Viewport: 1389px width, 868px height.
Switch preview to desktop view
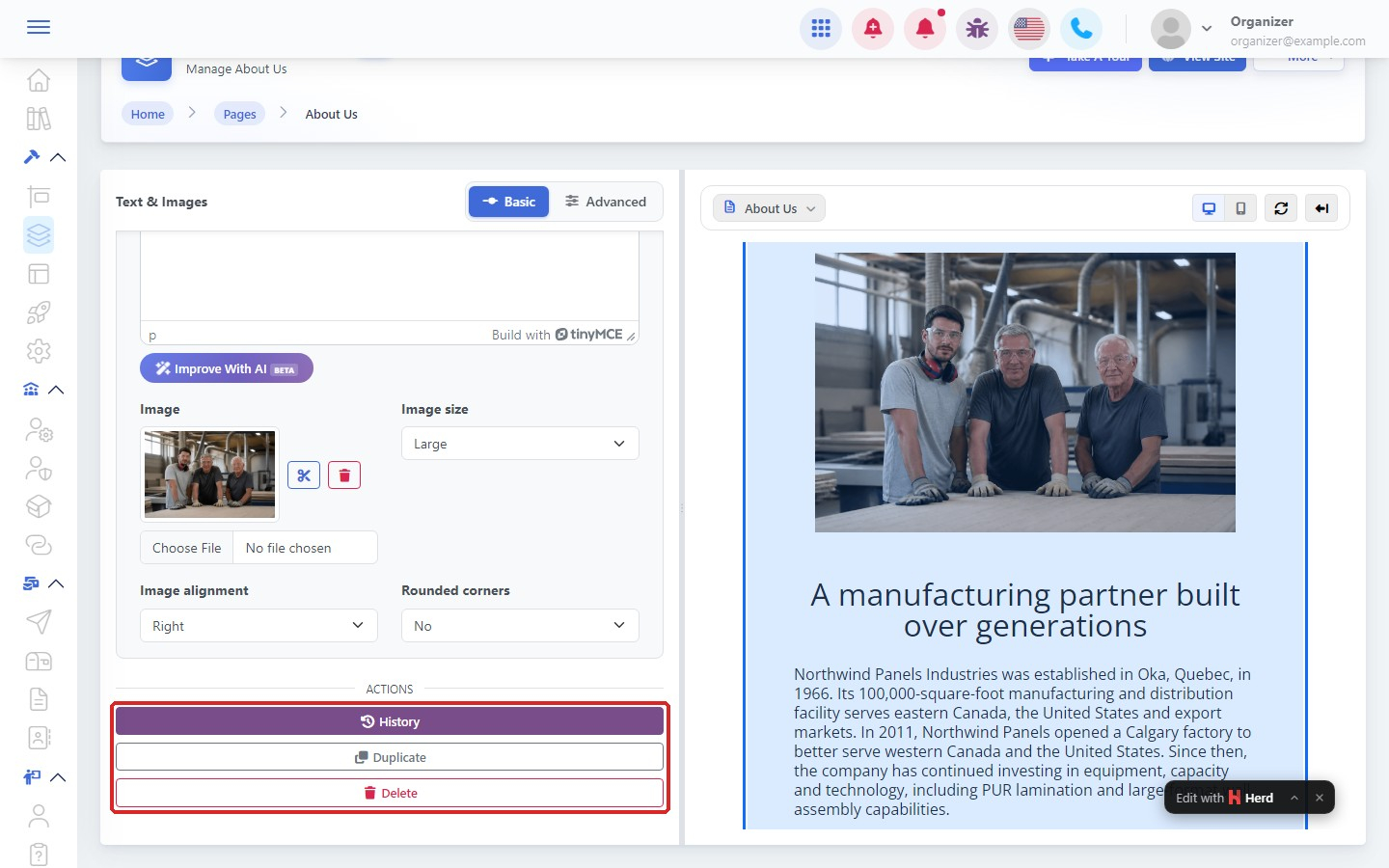click(1209, 208)
